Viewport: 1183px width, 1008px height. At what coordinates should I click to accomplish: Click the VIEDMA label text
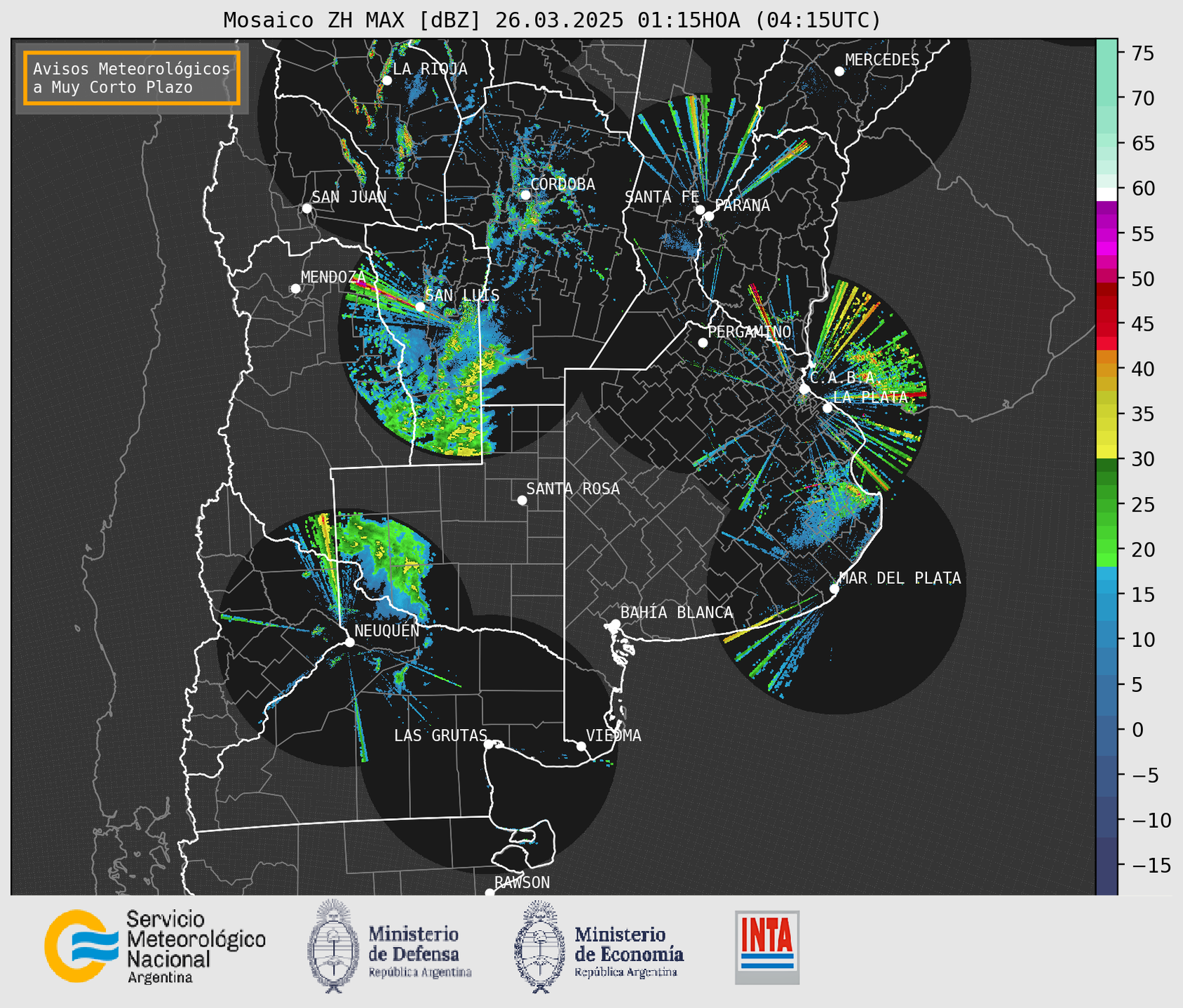[614, 736]
